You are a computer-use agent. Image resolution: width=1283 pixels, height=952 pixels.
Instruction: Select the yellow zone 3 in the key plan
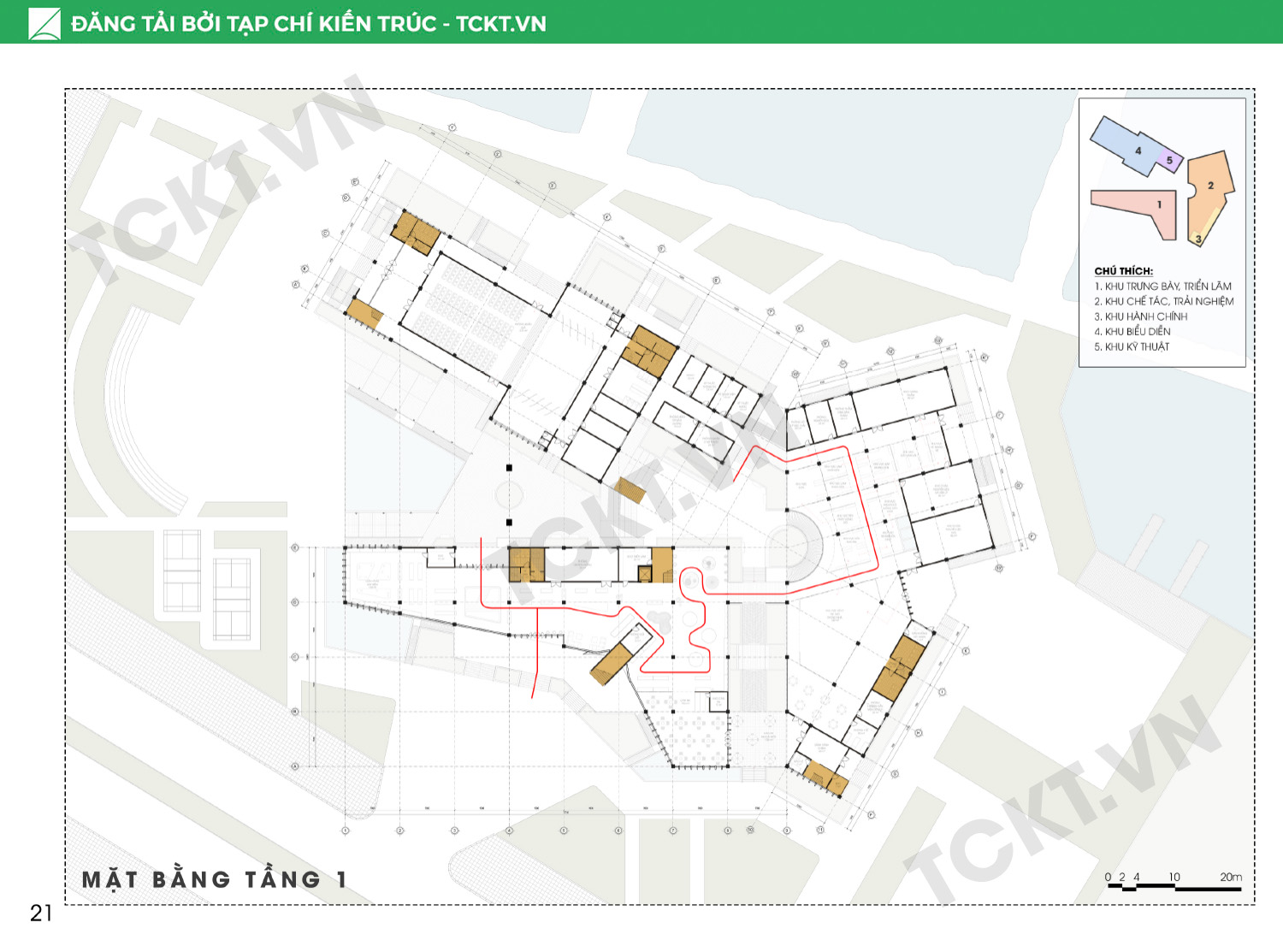click(x=1199, y=239)
